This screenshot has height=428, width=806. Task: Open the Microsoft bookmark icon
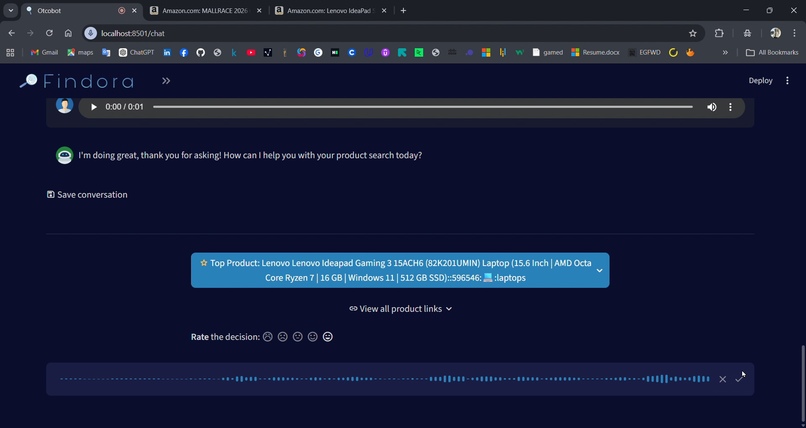[x=486, y=52]
